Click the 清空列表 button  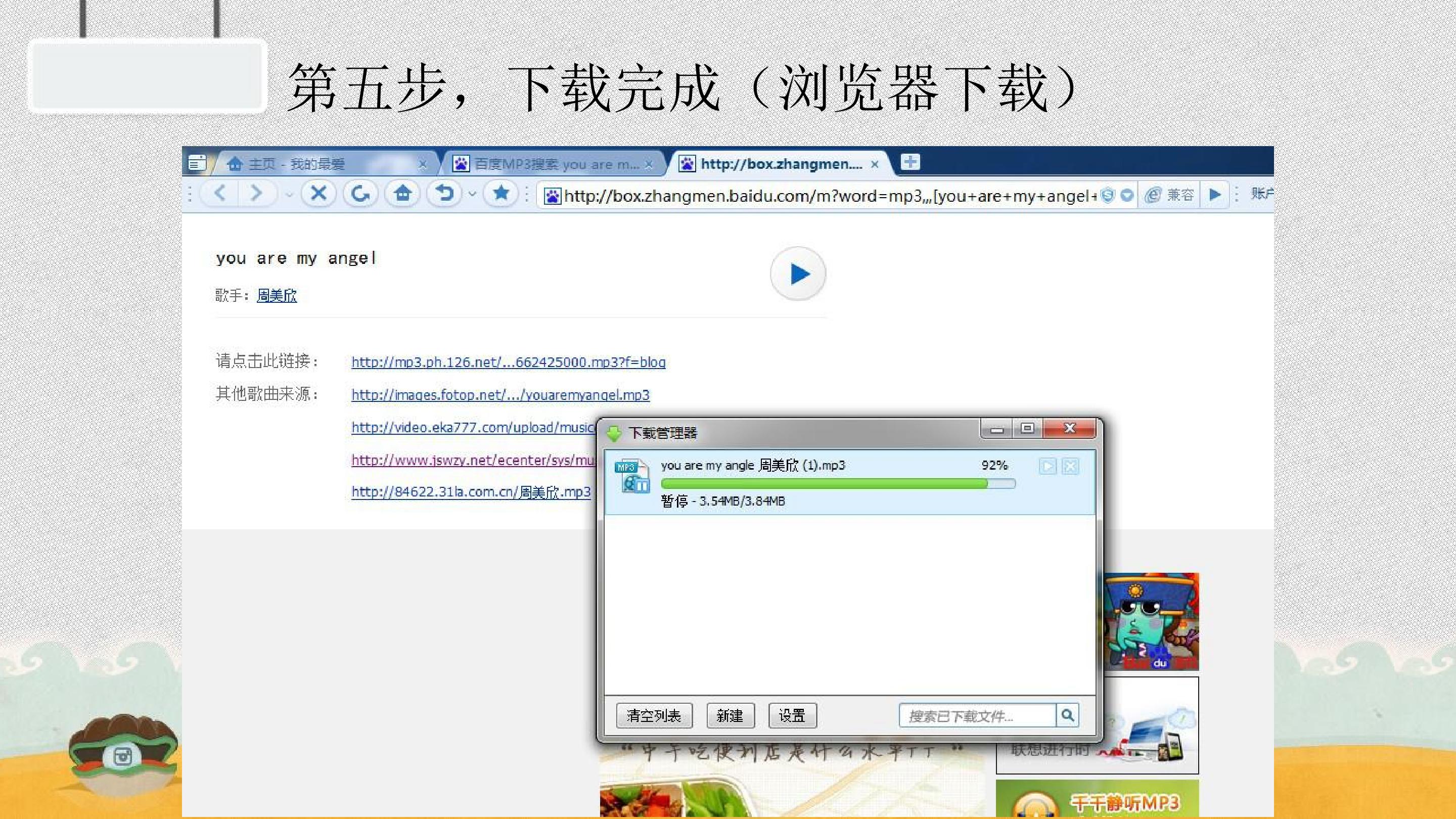pos(654,716)
